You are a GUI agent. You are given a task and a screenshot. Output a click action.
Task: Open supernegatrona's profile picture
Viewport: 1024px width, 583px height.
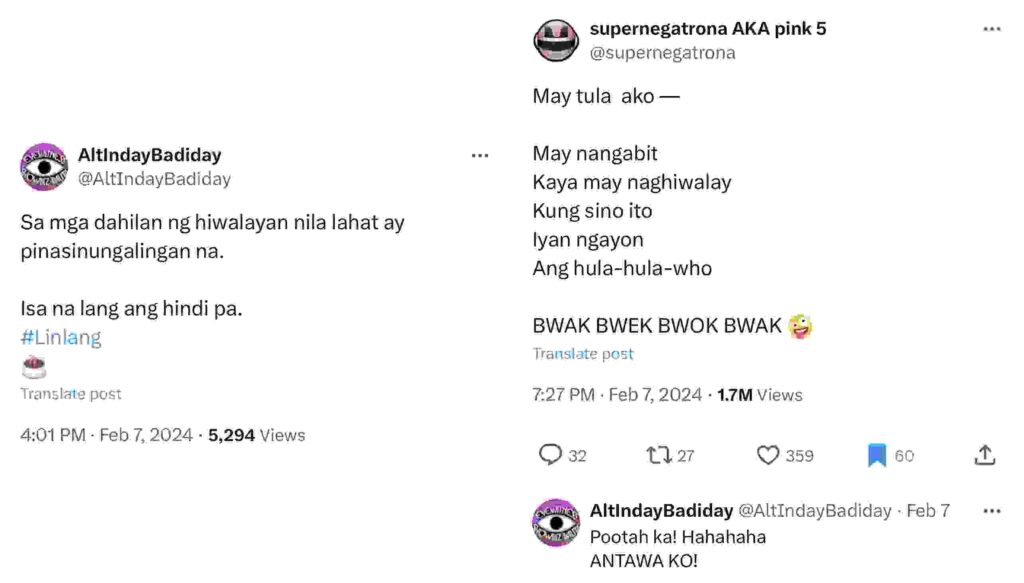(x=556, y=41)
